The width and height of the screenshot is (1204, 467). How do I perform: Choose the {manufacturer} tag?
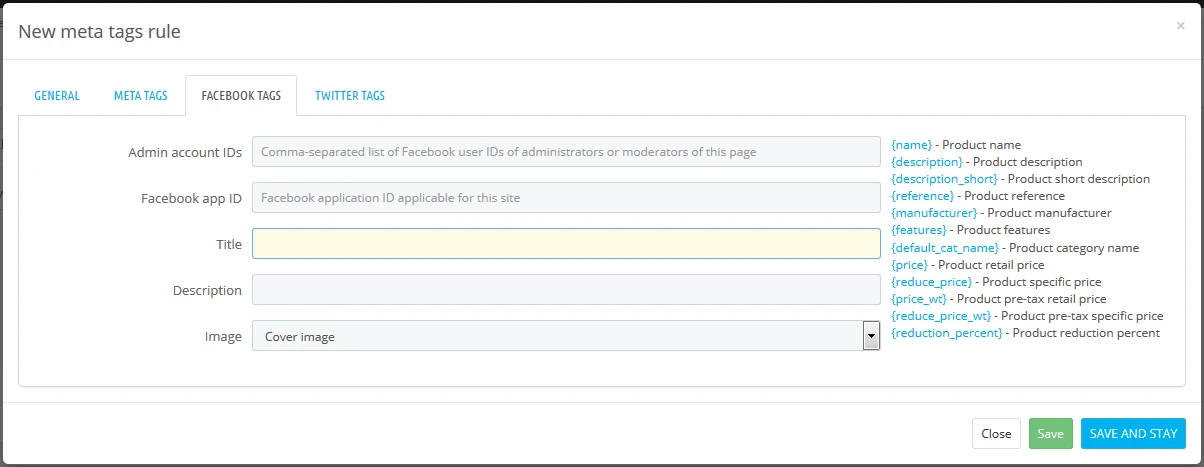coord(933,213)
